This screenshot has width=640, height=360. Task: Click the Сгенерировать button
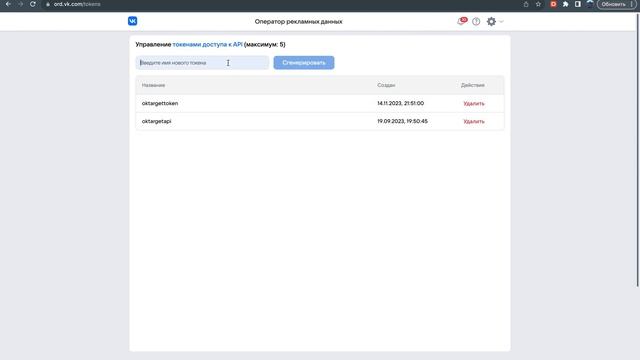tap(304, 63)
